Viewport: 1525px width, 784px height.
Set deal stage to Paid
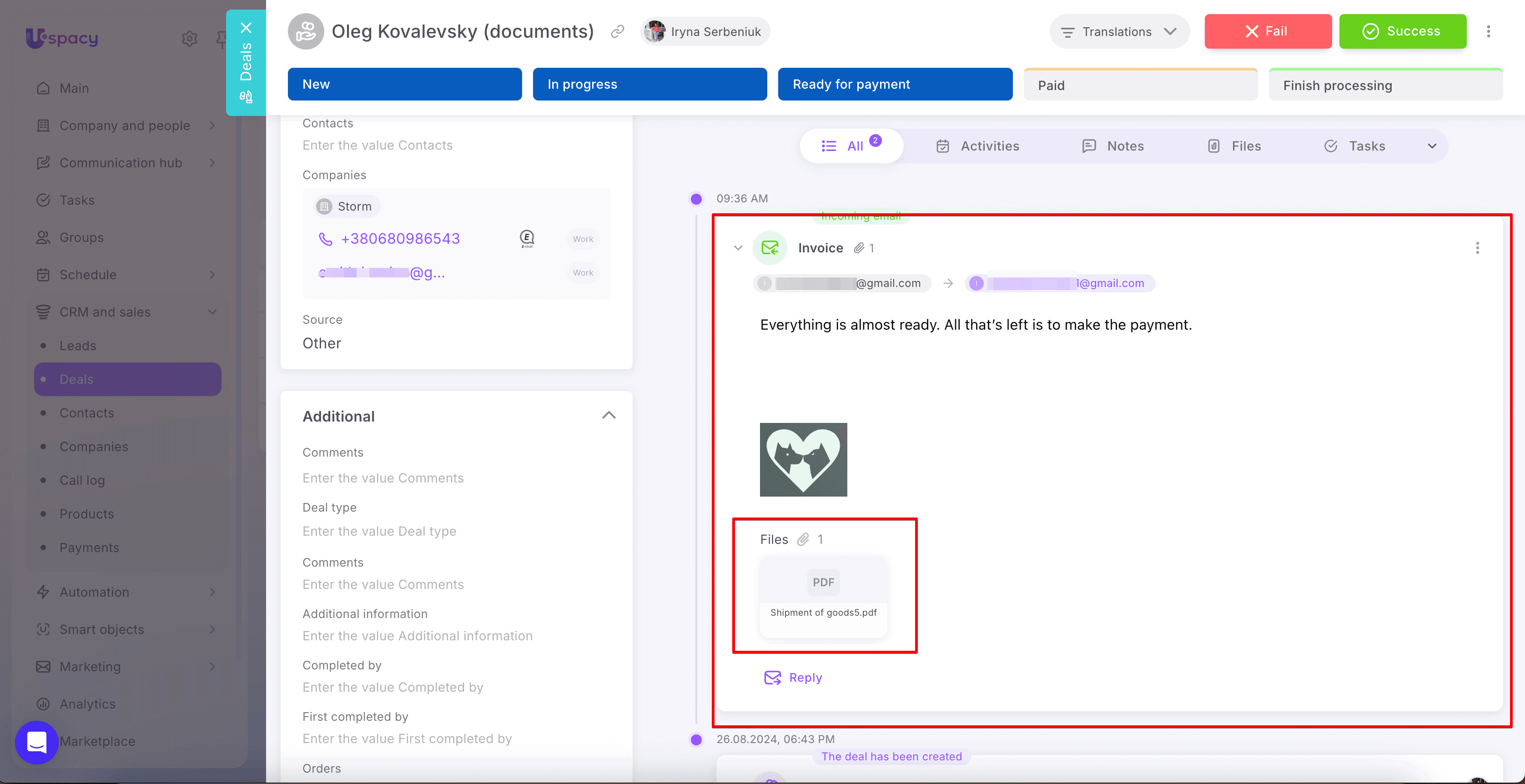[1140, 85]
